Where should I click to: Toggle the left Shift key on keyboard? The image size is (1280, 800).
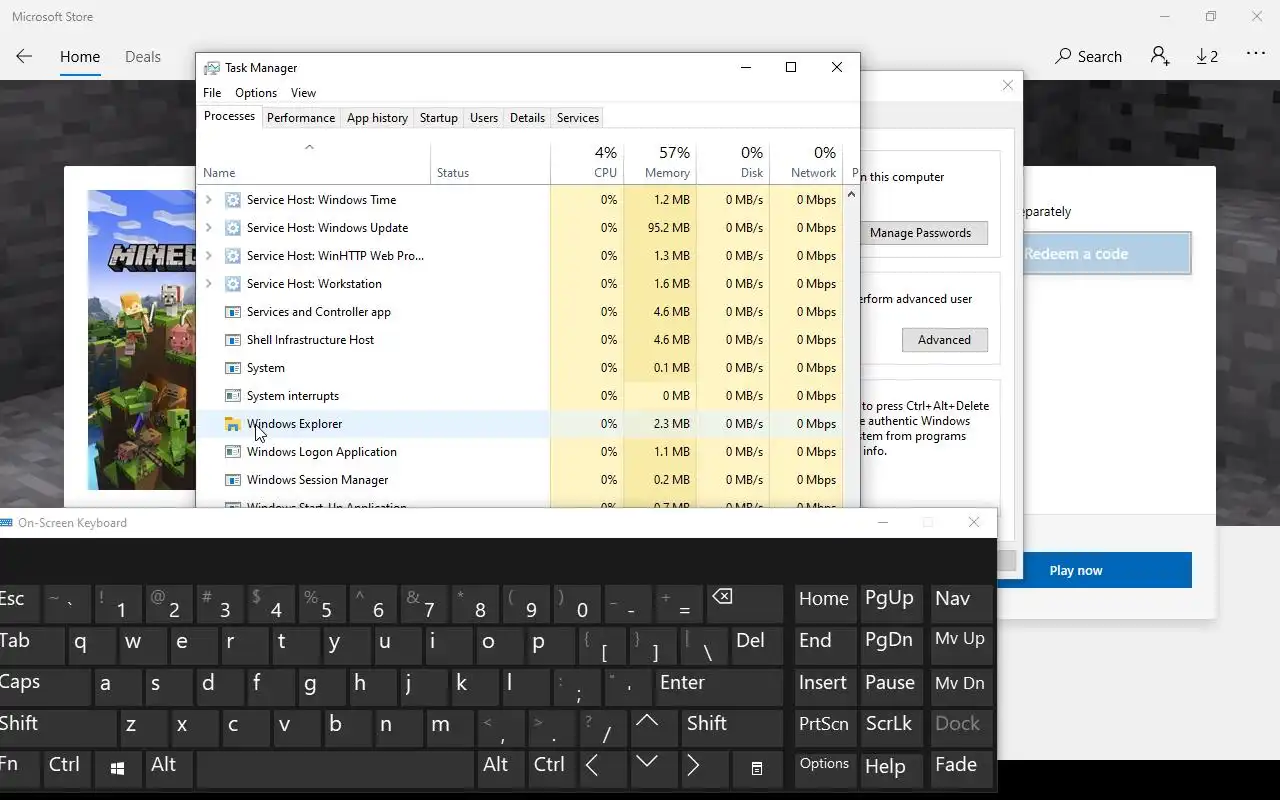57,727
